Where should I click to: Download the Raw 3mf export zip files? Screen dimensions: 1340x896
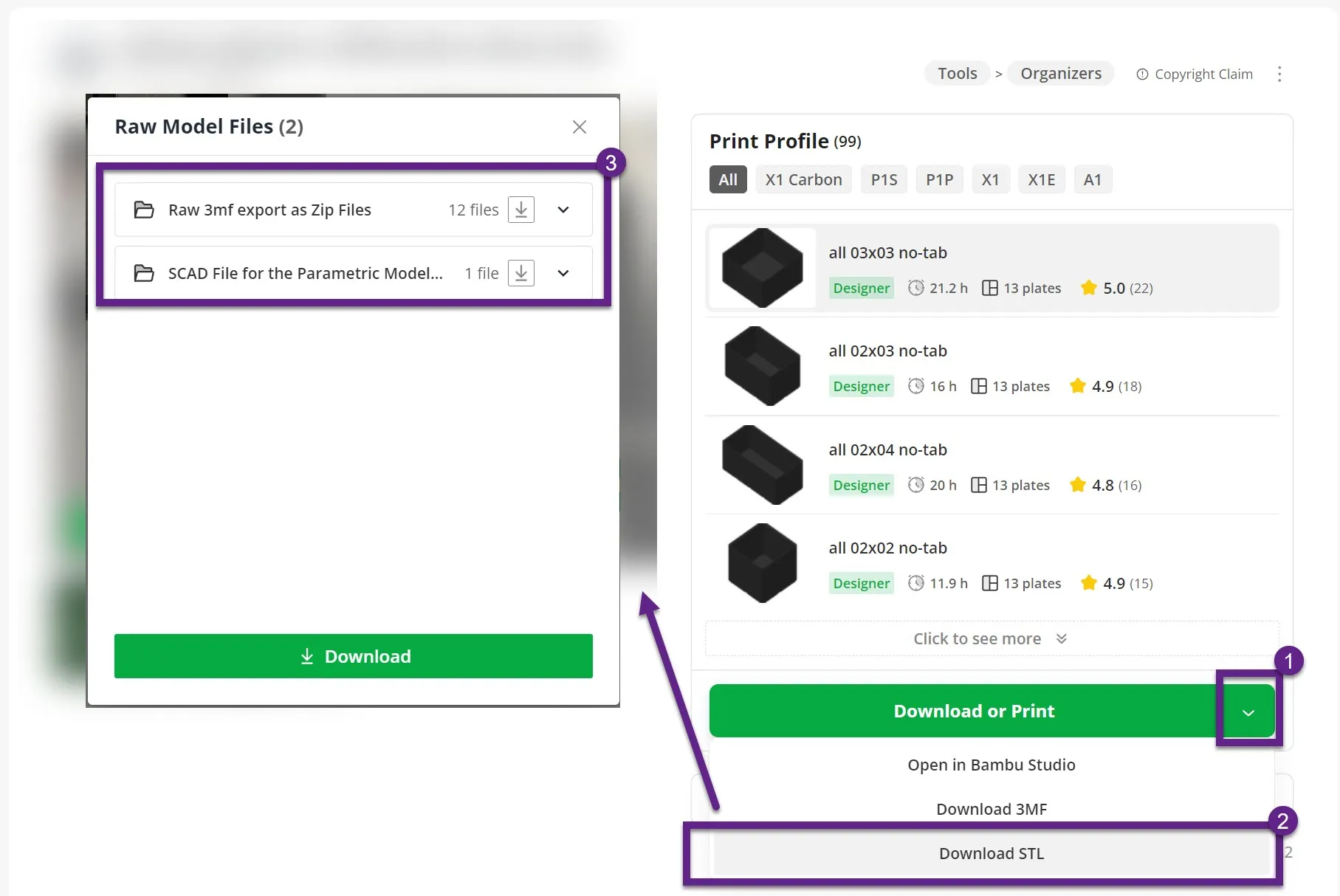coord(520,210)
